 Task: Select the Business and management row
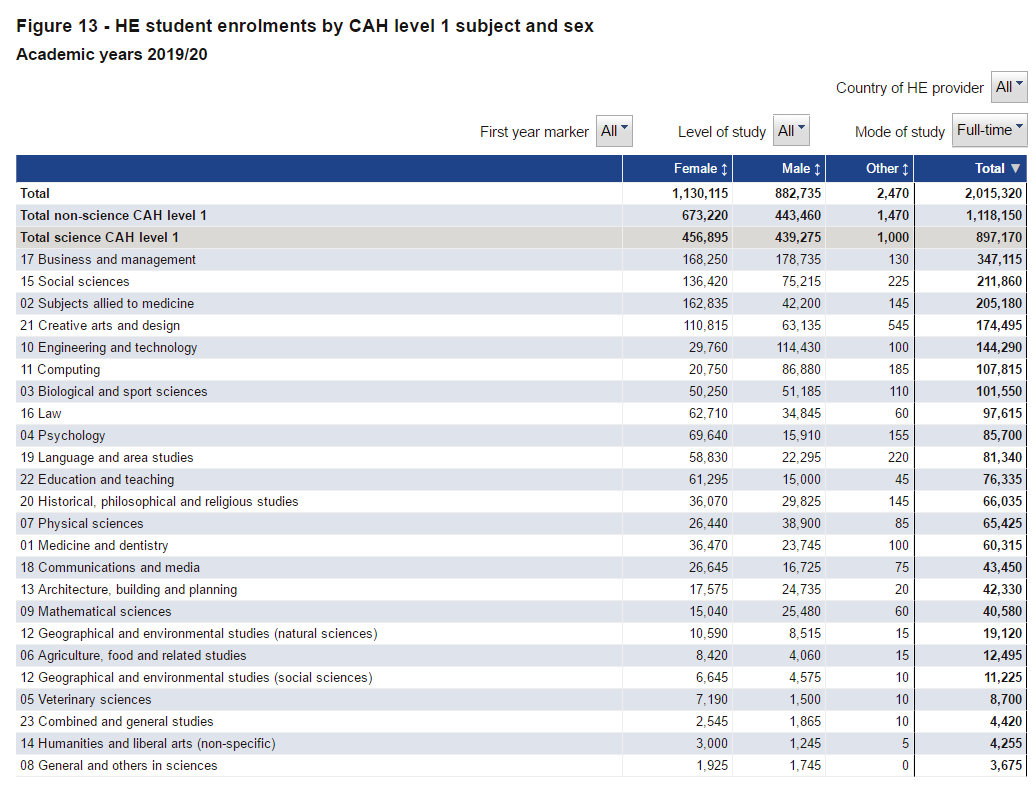(x=108, y=259)
